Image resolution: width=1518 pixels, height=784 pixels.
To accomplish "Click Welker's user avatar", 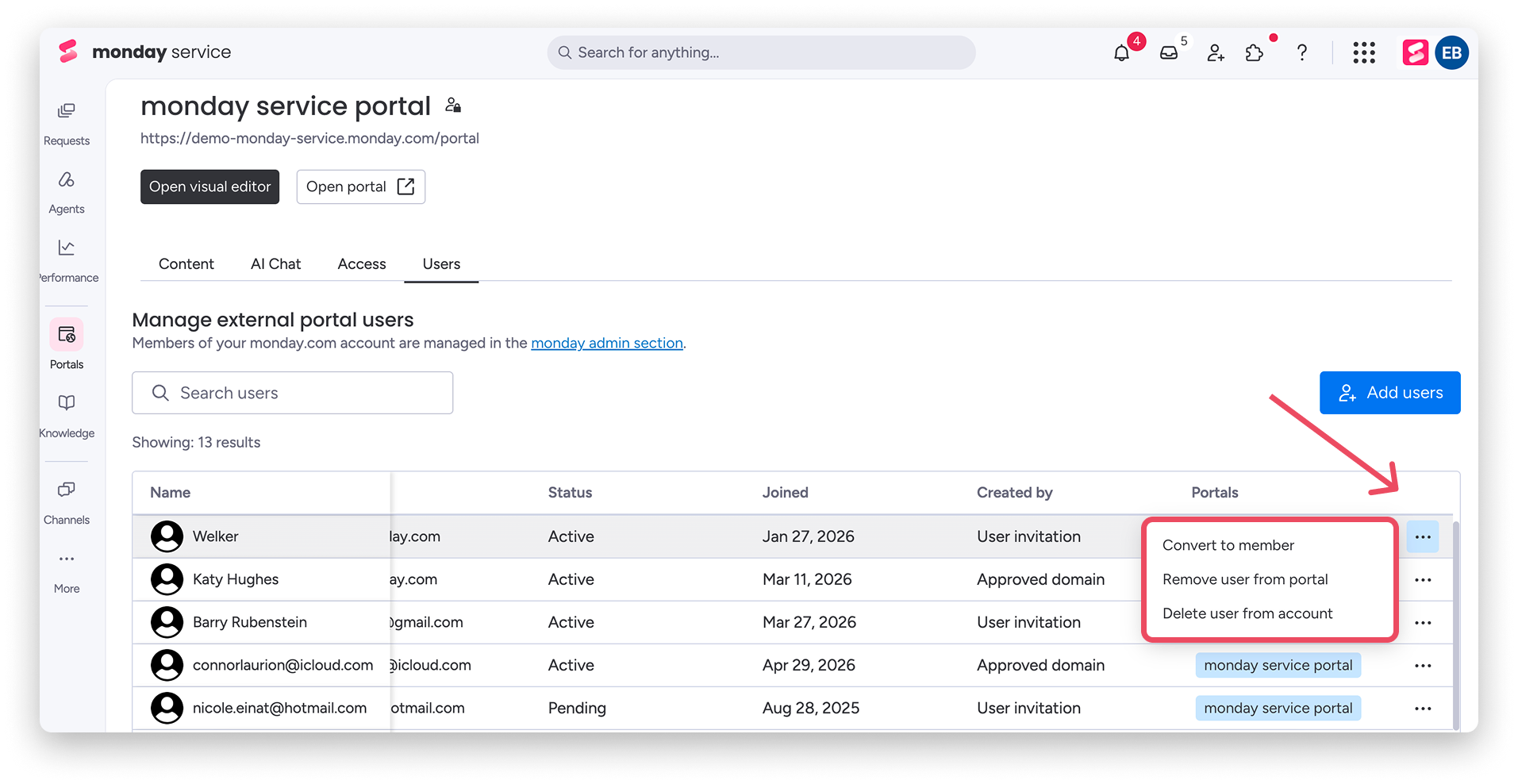I will (x=167, y=536).
